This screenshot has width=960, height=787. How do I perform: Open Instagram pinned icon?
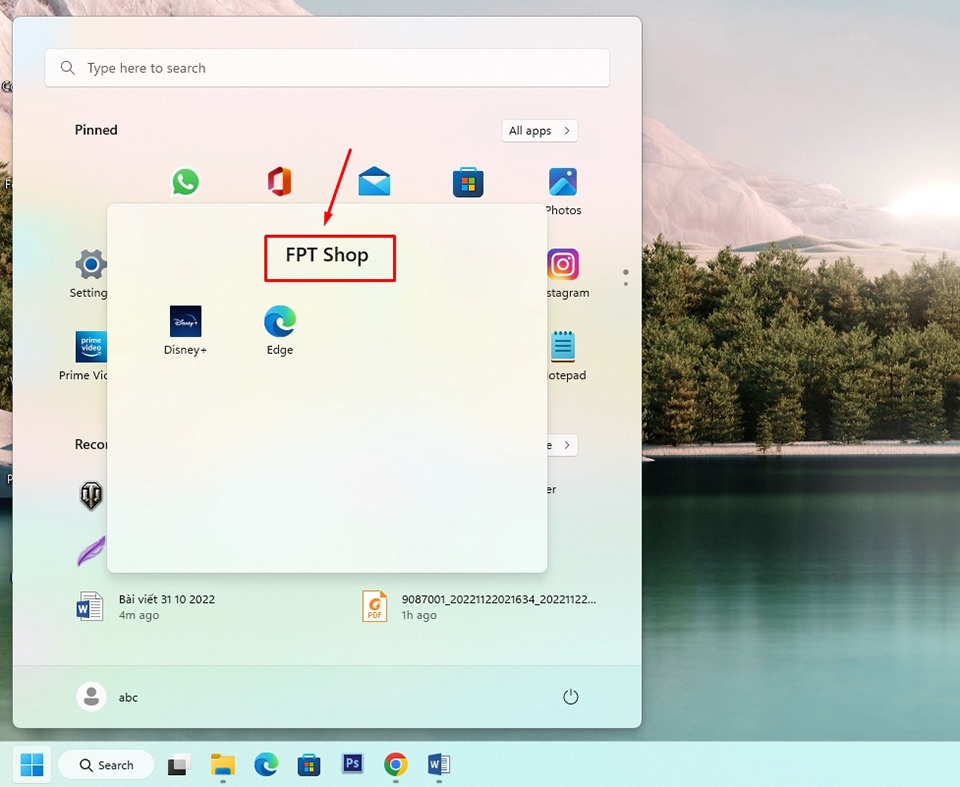[x=564, y=266]
